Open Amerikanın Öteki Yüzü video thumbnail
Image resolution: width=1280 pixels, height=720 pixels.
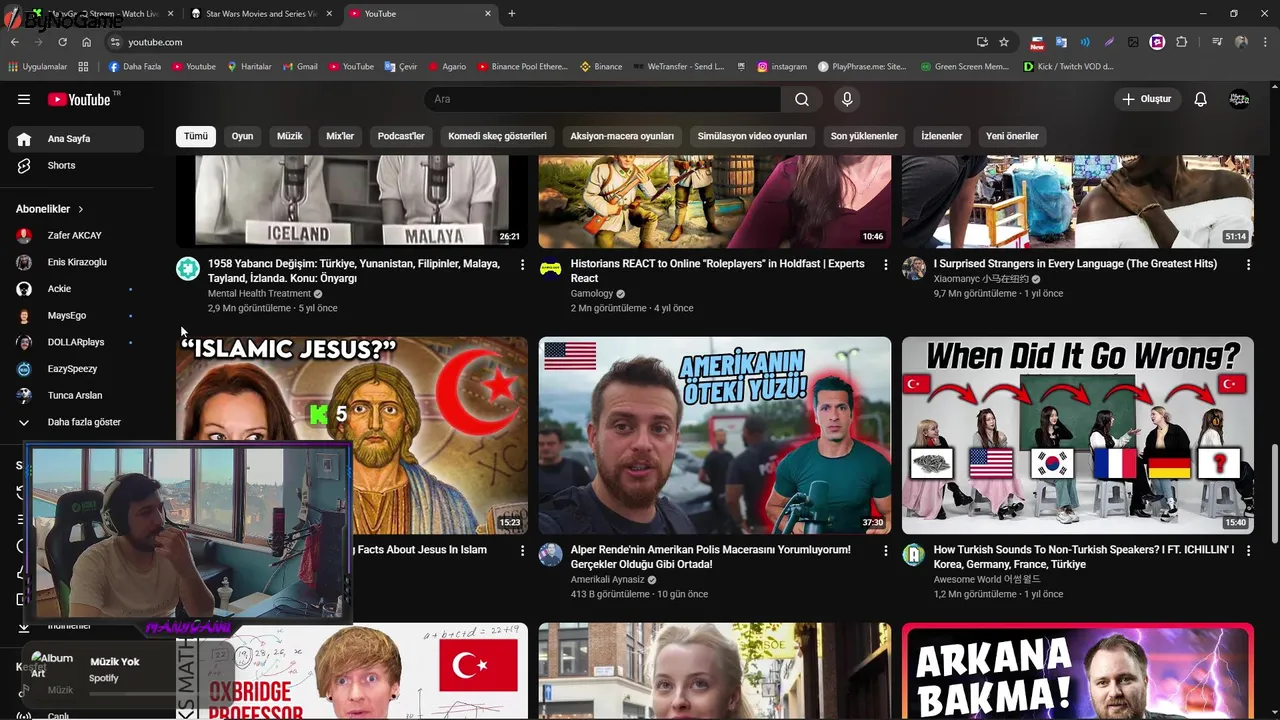click(715, 435)
